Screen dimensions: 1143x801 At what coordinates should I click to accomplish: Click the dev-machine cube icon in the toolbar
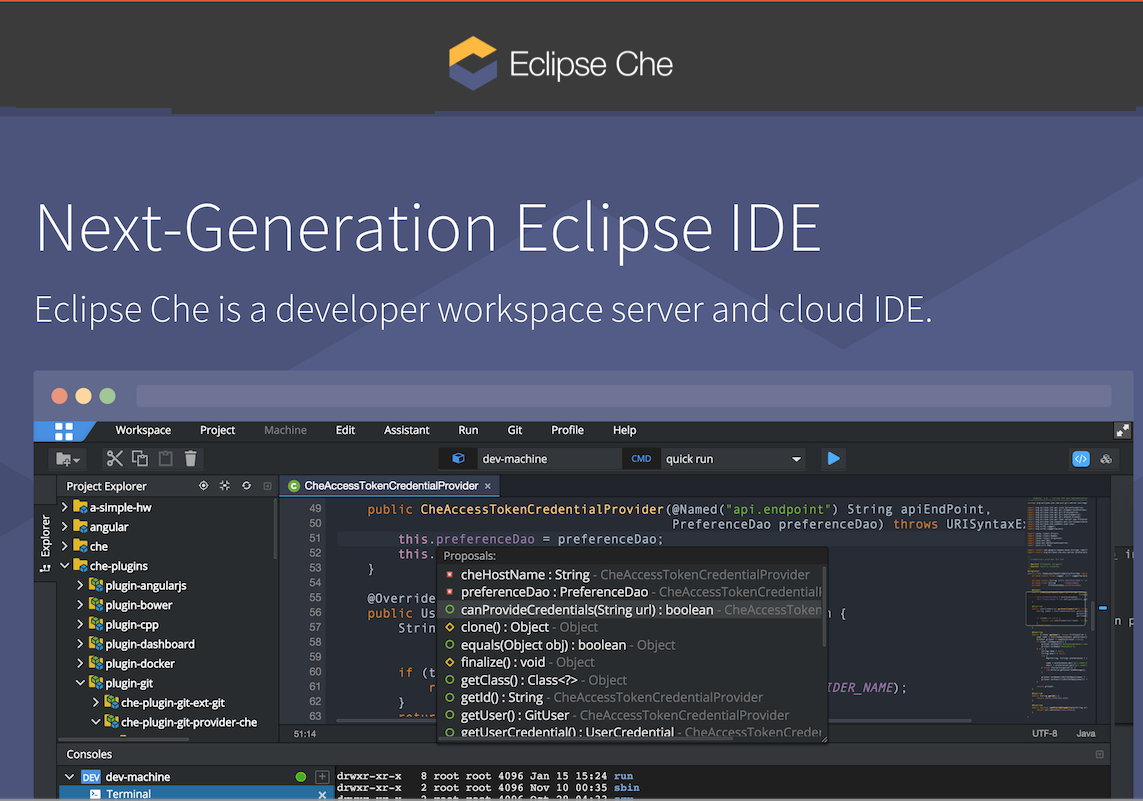point(458,458)
